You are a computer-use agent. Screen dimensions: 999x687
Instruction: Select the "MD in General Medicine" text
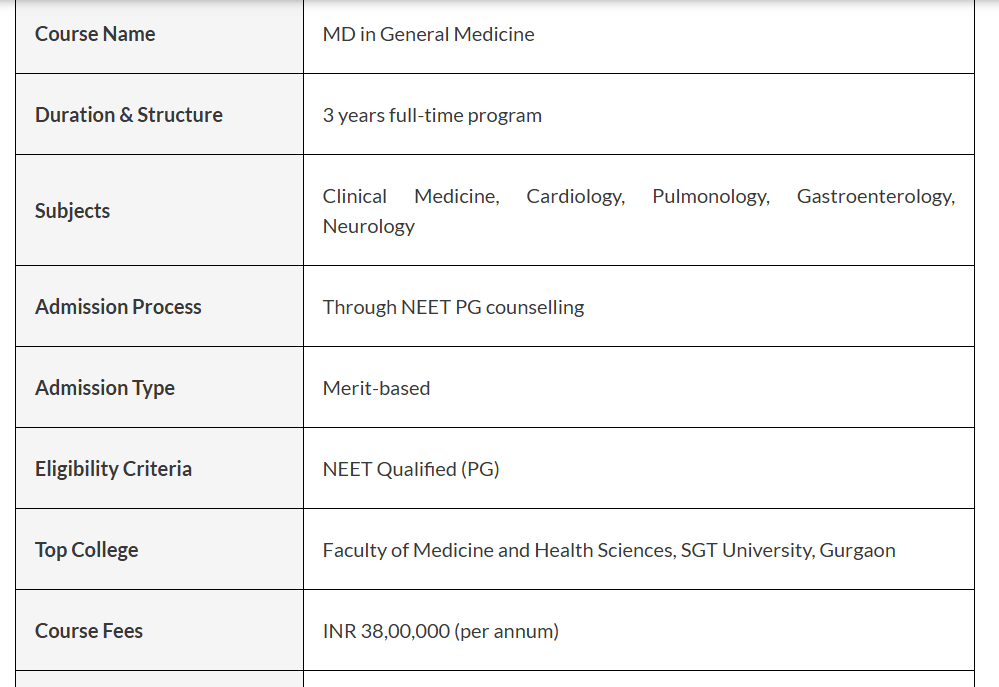click(428, 34)
